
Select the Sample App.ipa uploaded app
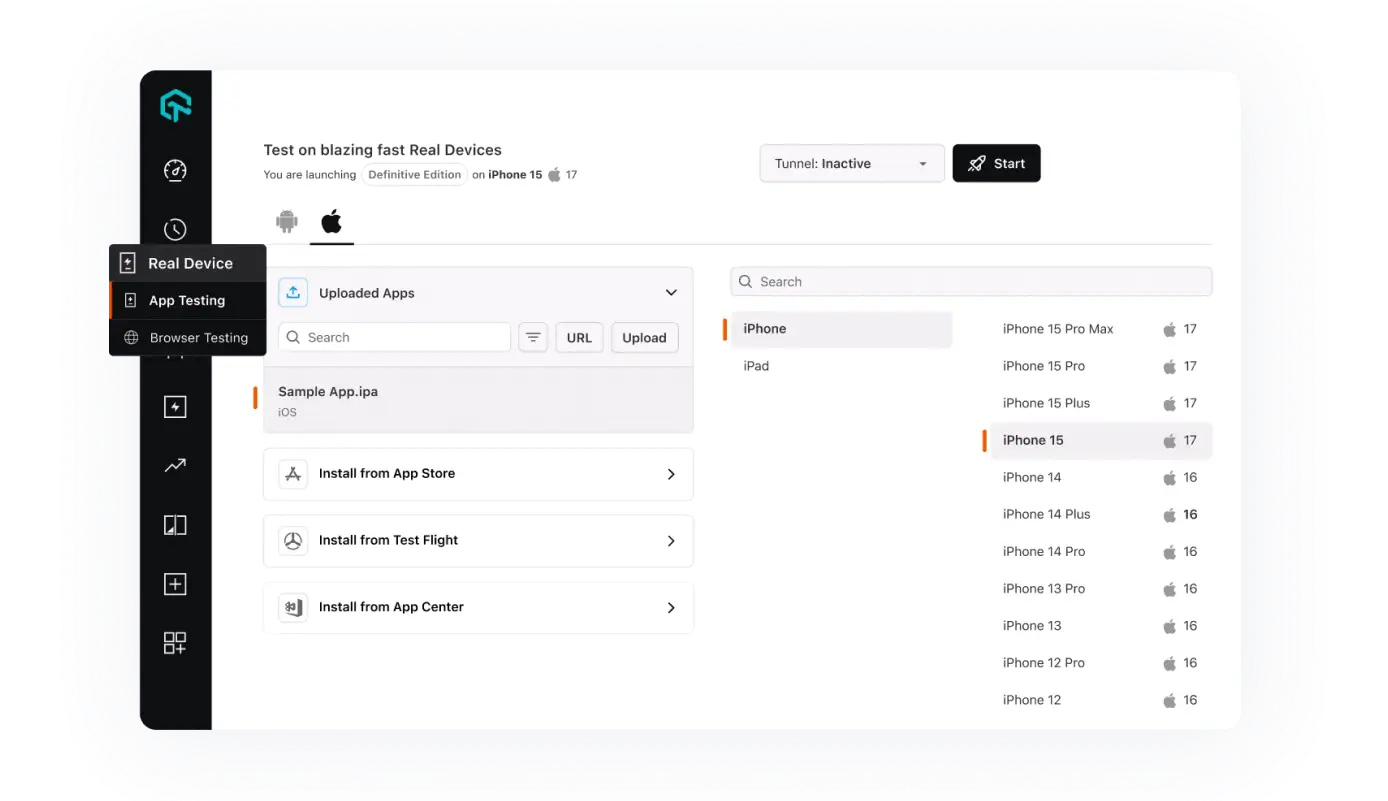point(478,400)
